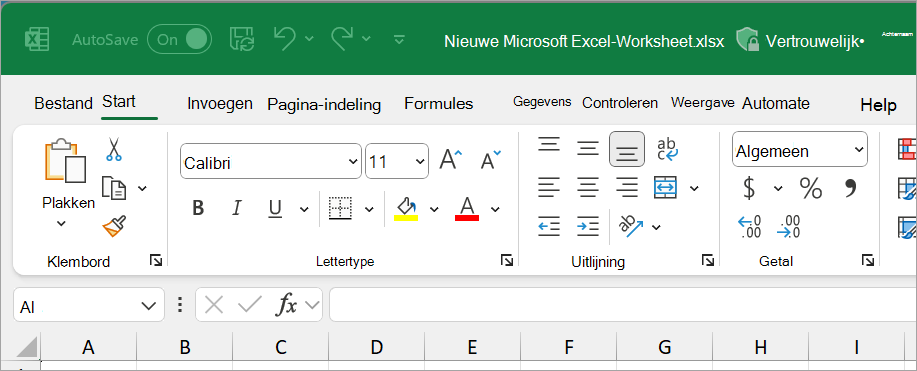Open the fill color picker arrow
The width and height of the screenshot is (917, 371).
point(434,209)
